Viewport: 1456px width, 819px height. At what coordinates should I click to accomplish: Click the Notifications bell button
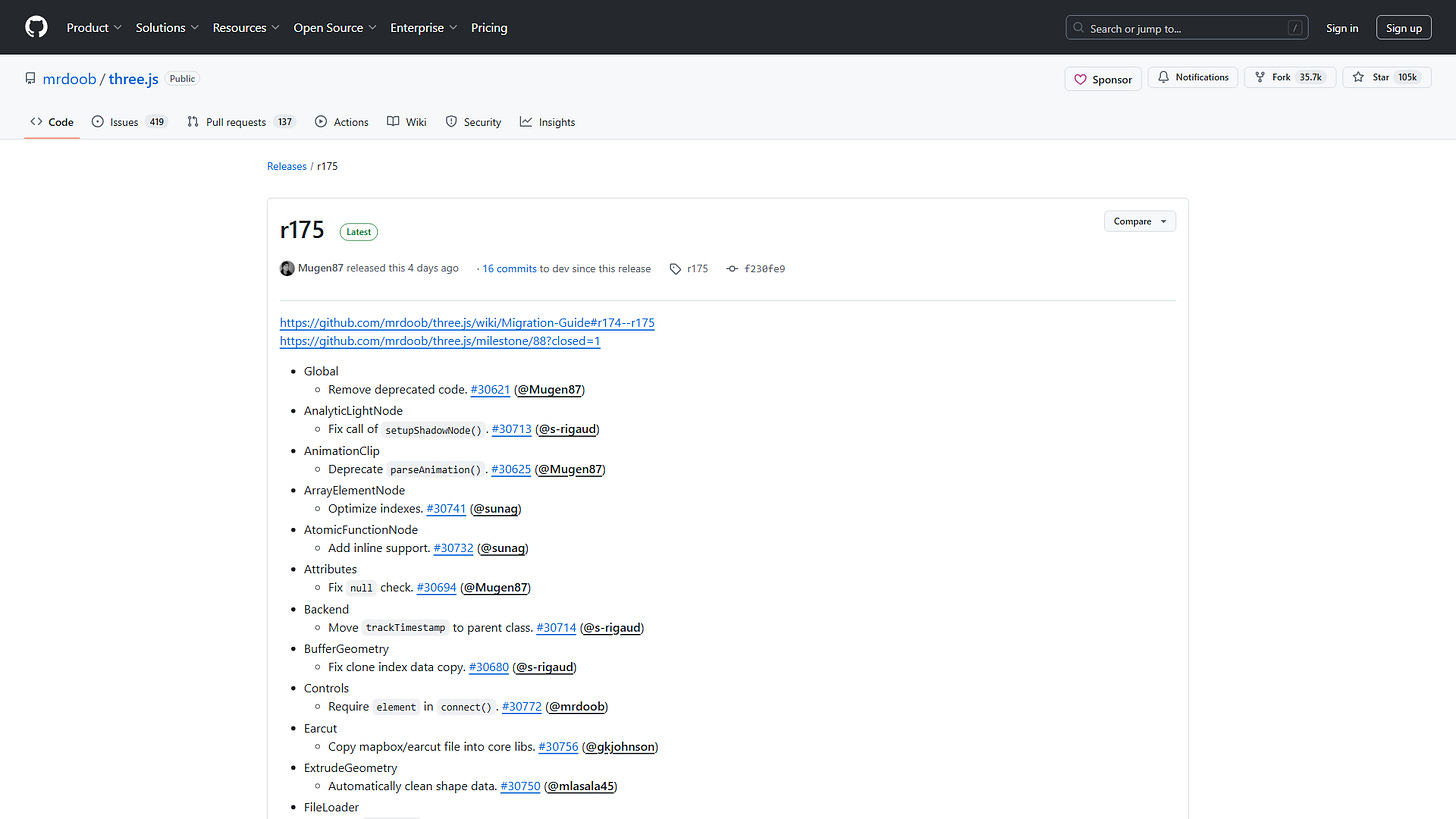[x=1193, y=77]
